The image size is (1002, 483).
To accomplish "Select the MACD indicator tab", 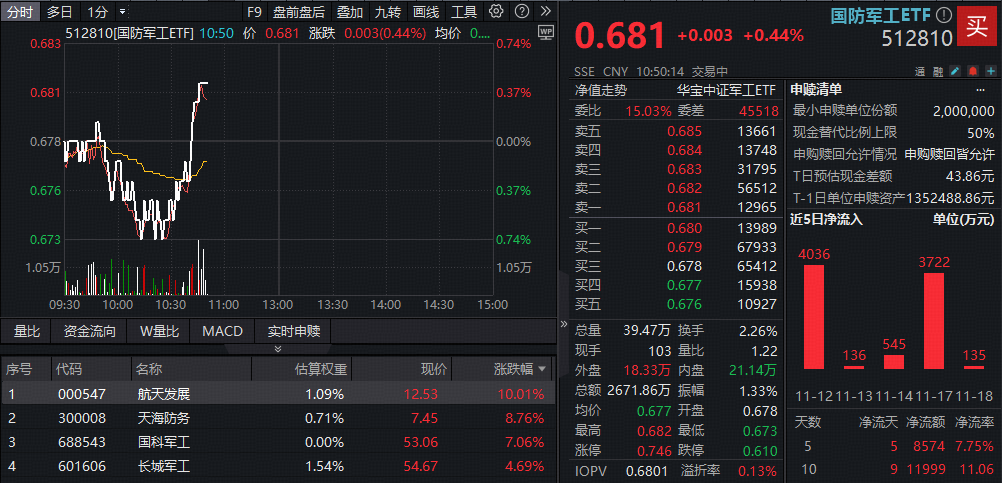I will pos(222,331).
